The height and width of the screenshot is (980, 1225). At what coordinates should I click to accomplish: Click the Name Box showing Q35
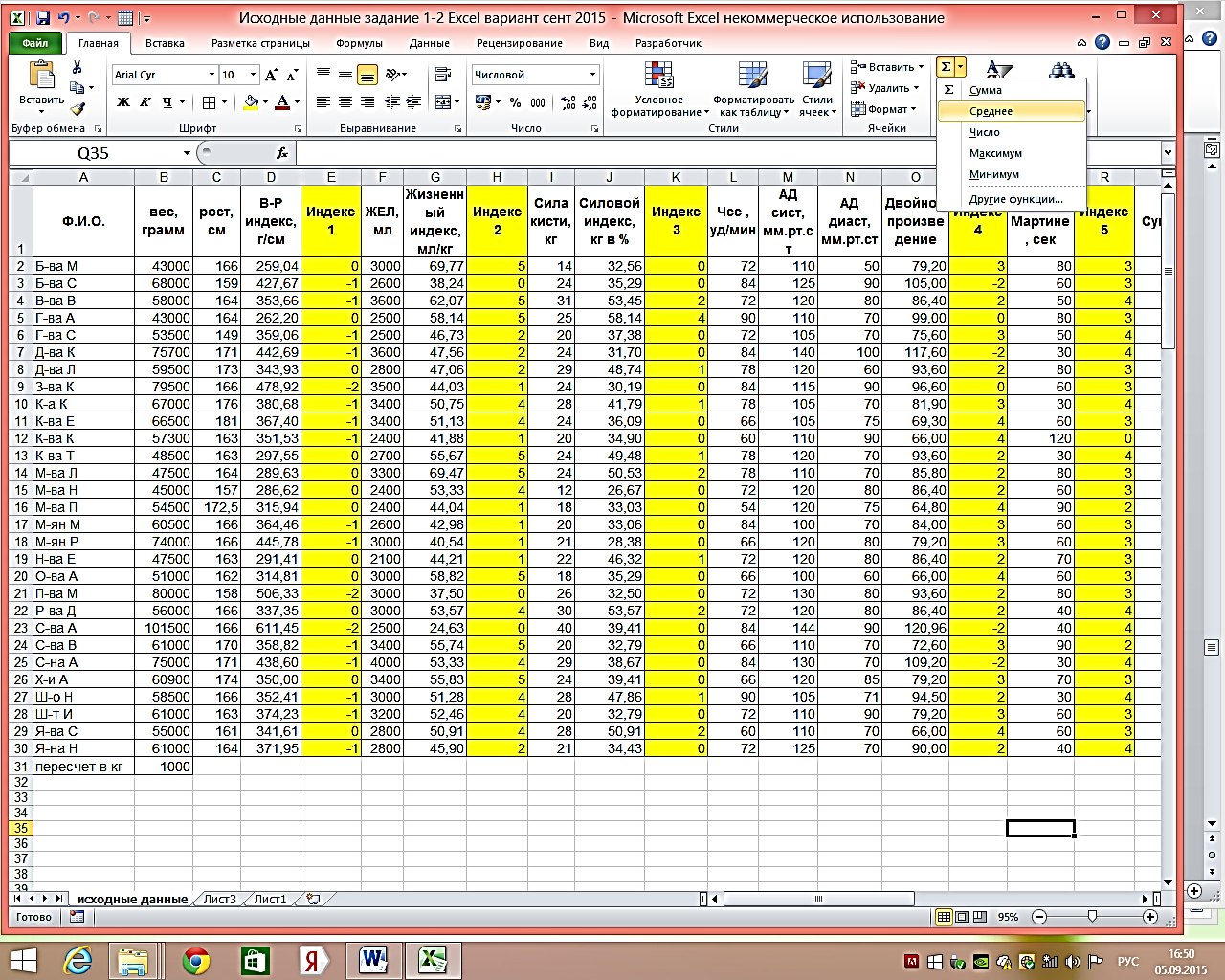click(93, 153)
